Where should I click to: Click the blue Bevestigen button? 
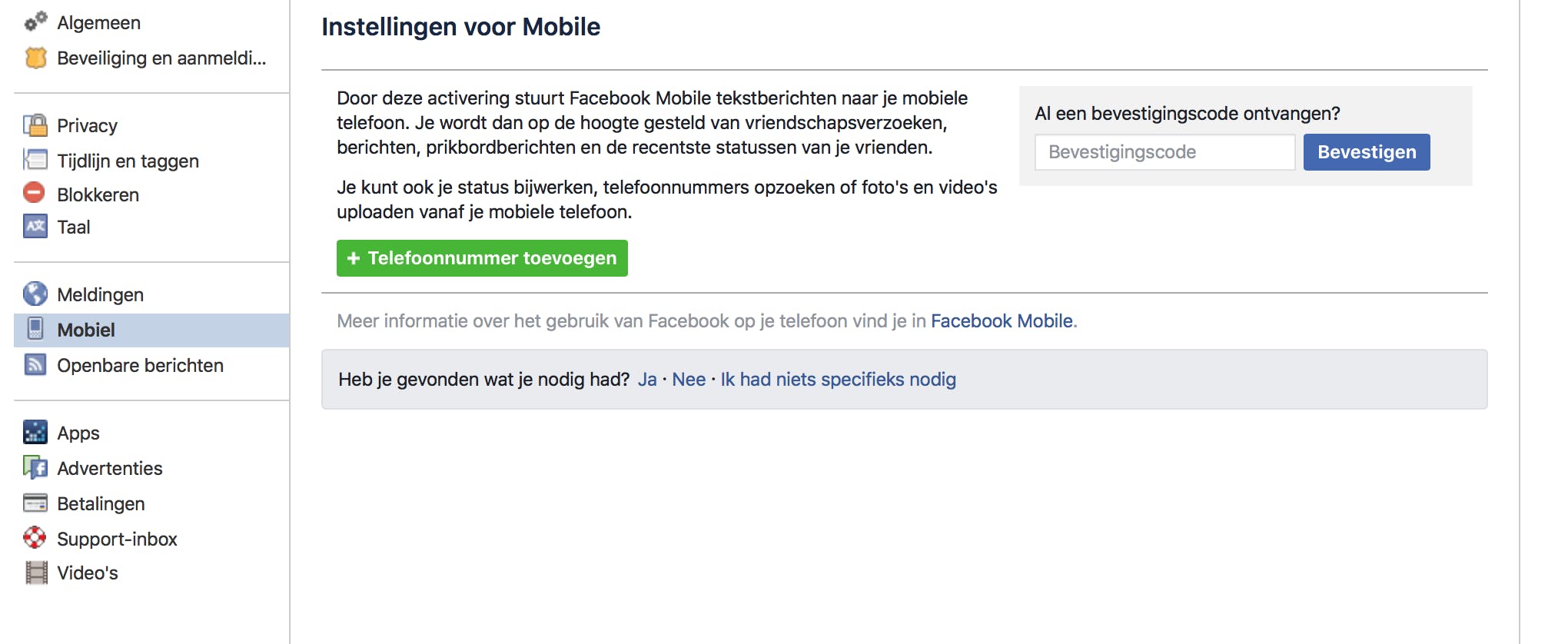1366,152
